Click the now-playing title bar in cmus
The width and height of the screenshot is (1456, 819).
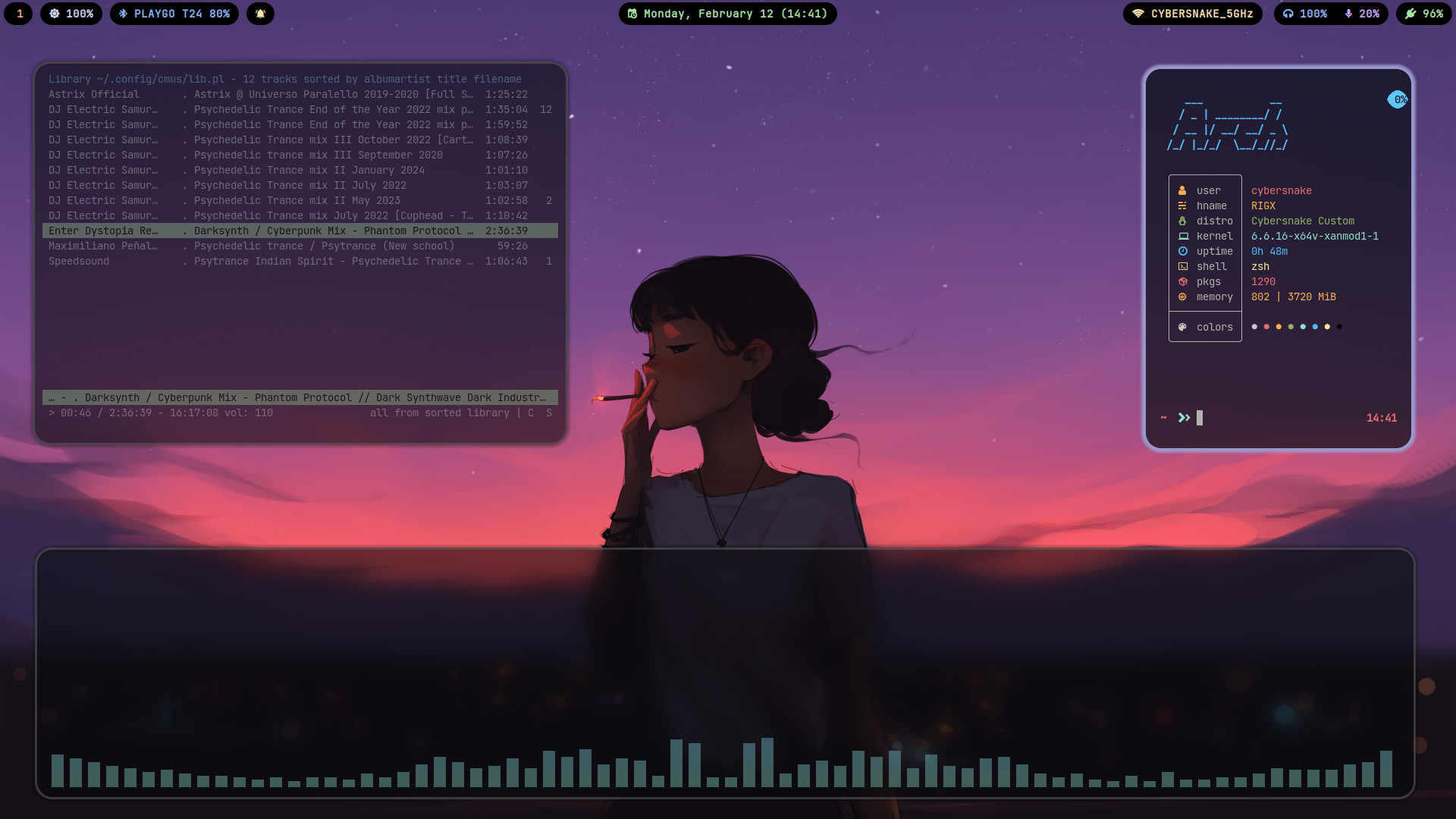pyautogui.click(x=300, y=397)
